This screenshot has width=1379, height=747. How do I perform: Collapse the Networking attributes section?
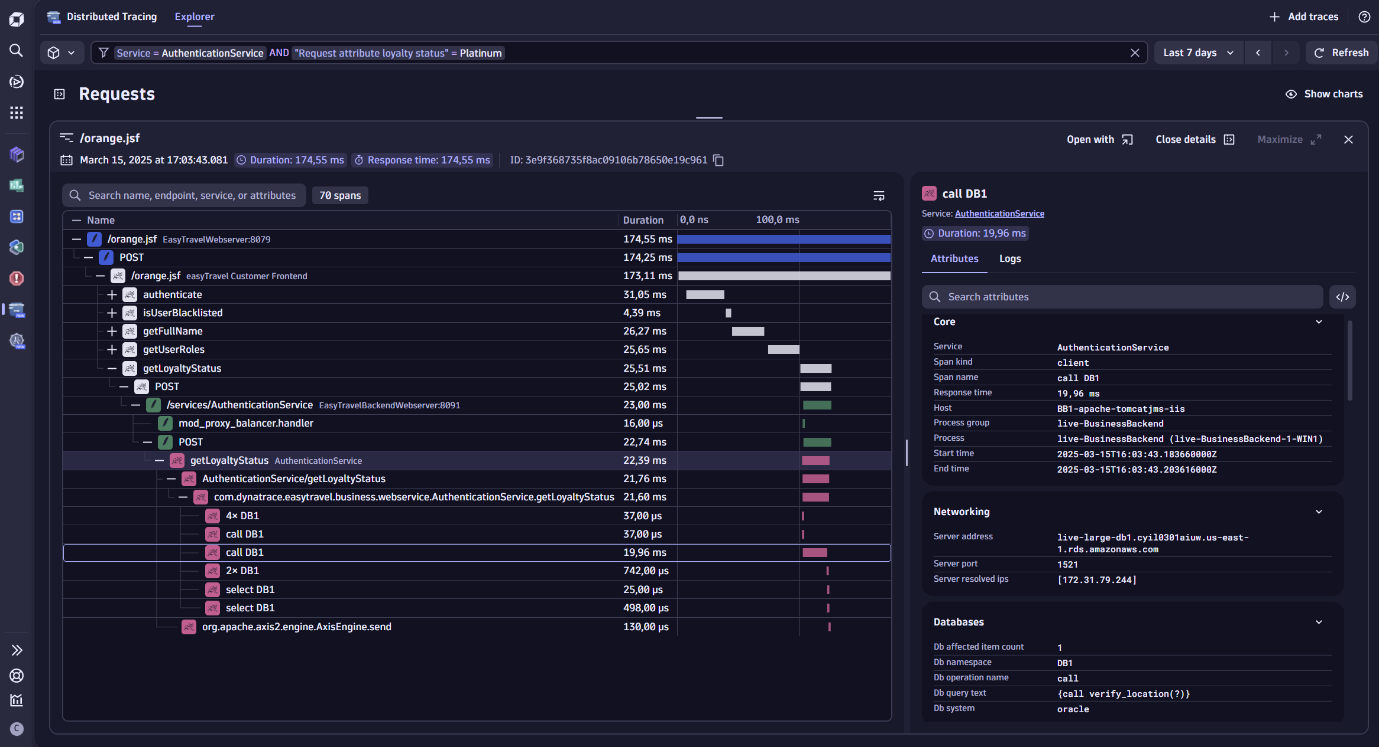1318,511
